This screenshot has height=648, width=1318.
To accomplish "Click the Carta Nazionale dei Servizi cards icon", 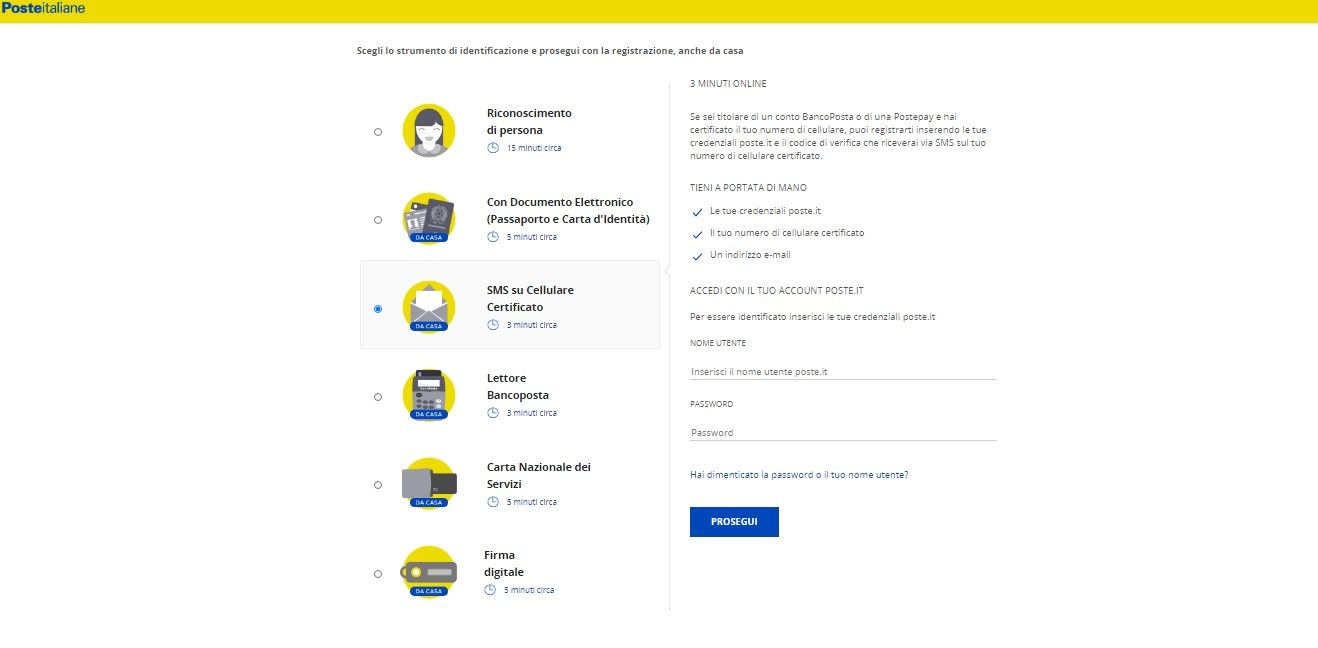I will (429, 484).
